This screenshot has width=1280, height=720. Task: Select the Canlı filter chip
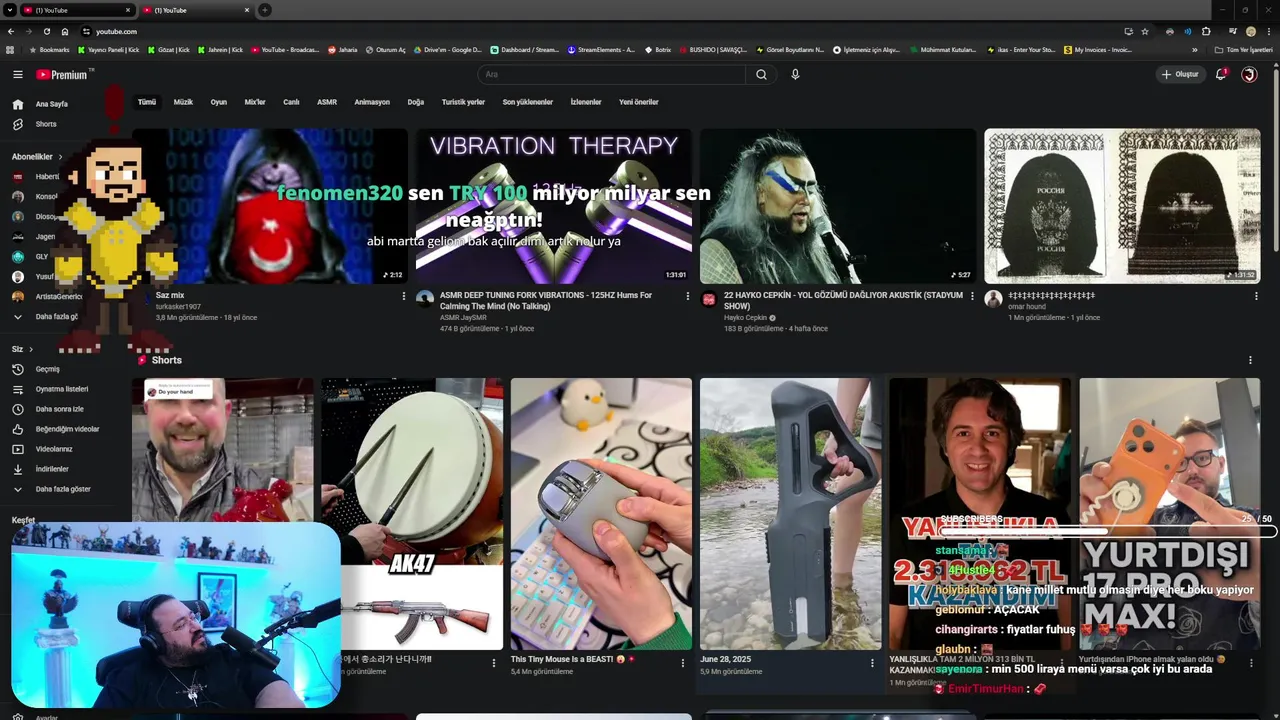[291, 102]
